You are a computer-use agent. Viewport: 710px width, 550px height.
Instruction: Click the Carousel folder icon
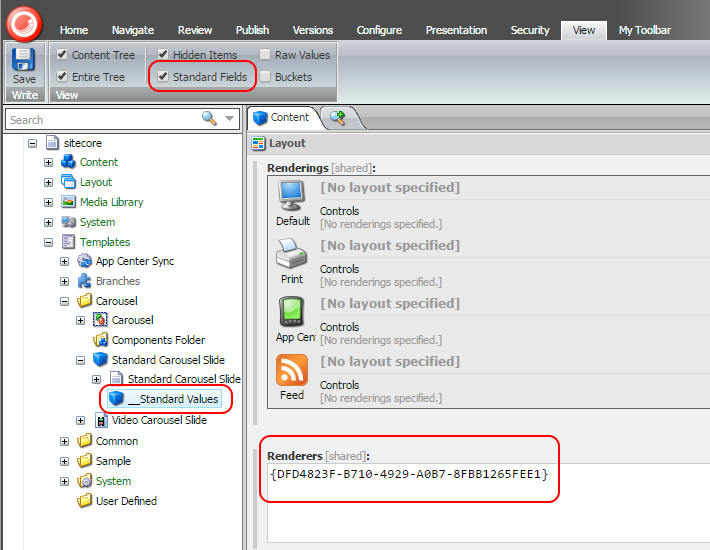pos(84,301)
